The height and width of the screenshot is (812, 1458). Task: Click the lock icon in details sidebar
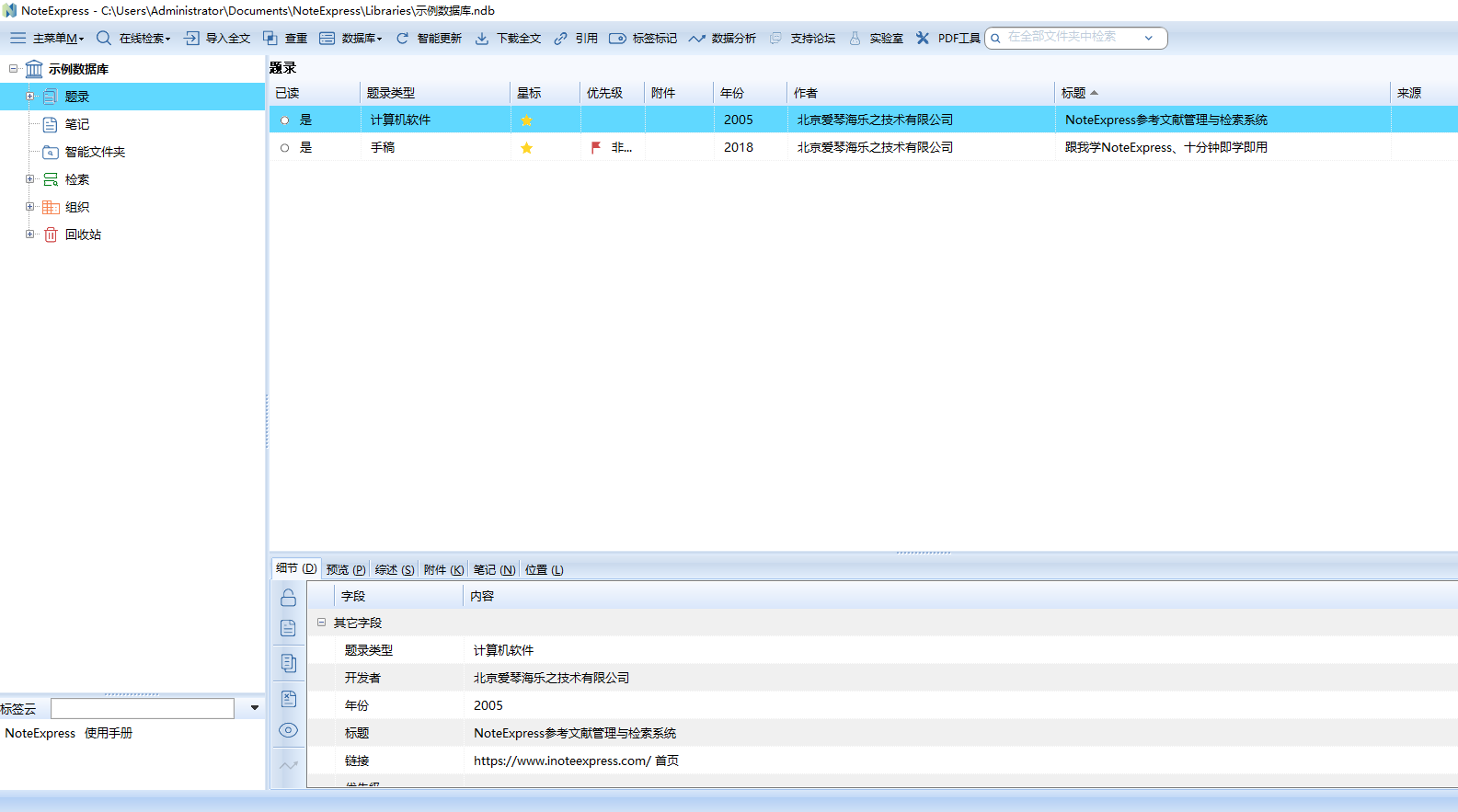click(x=288, y=598)
